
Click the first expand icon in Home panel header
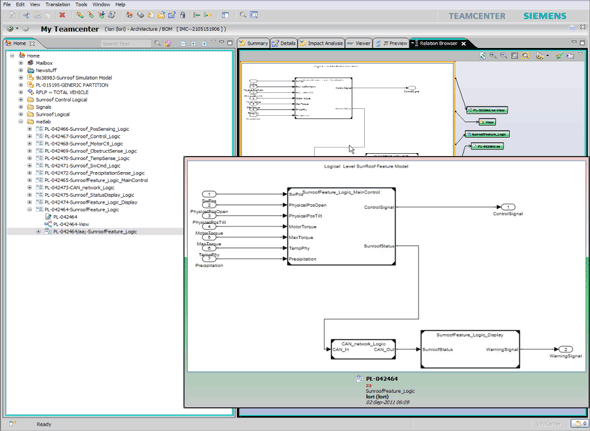(193, 43)
